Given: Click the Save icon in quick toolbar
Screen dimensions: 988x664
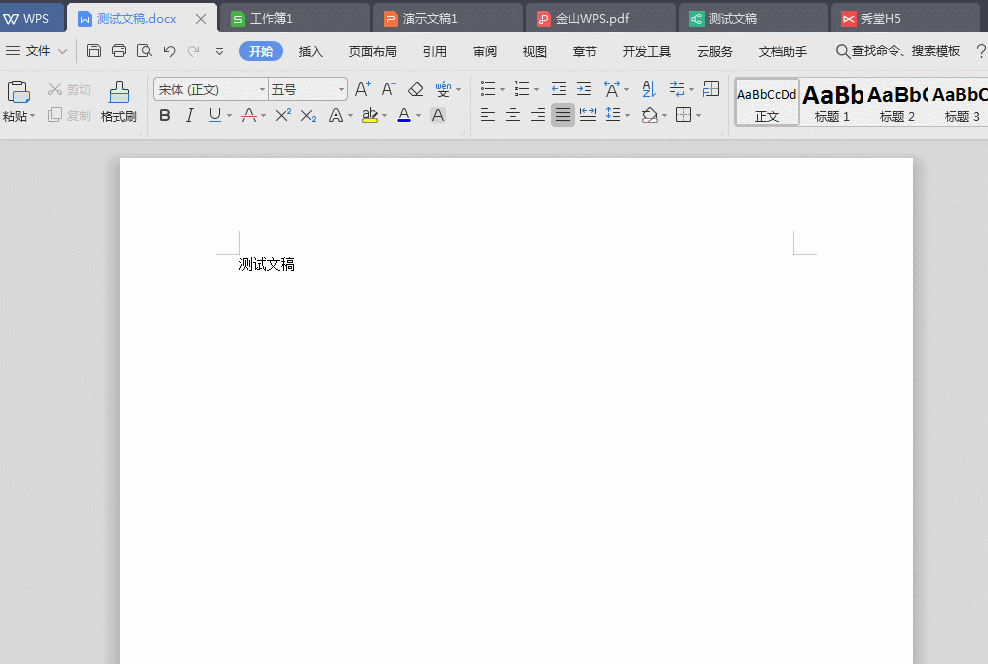Looking at the screenshot, I should (94, 51).
